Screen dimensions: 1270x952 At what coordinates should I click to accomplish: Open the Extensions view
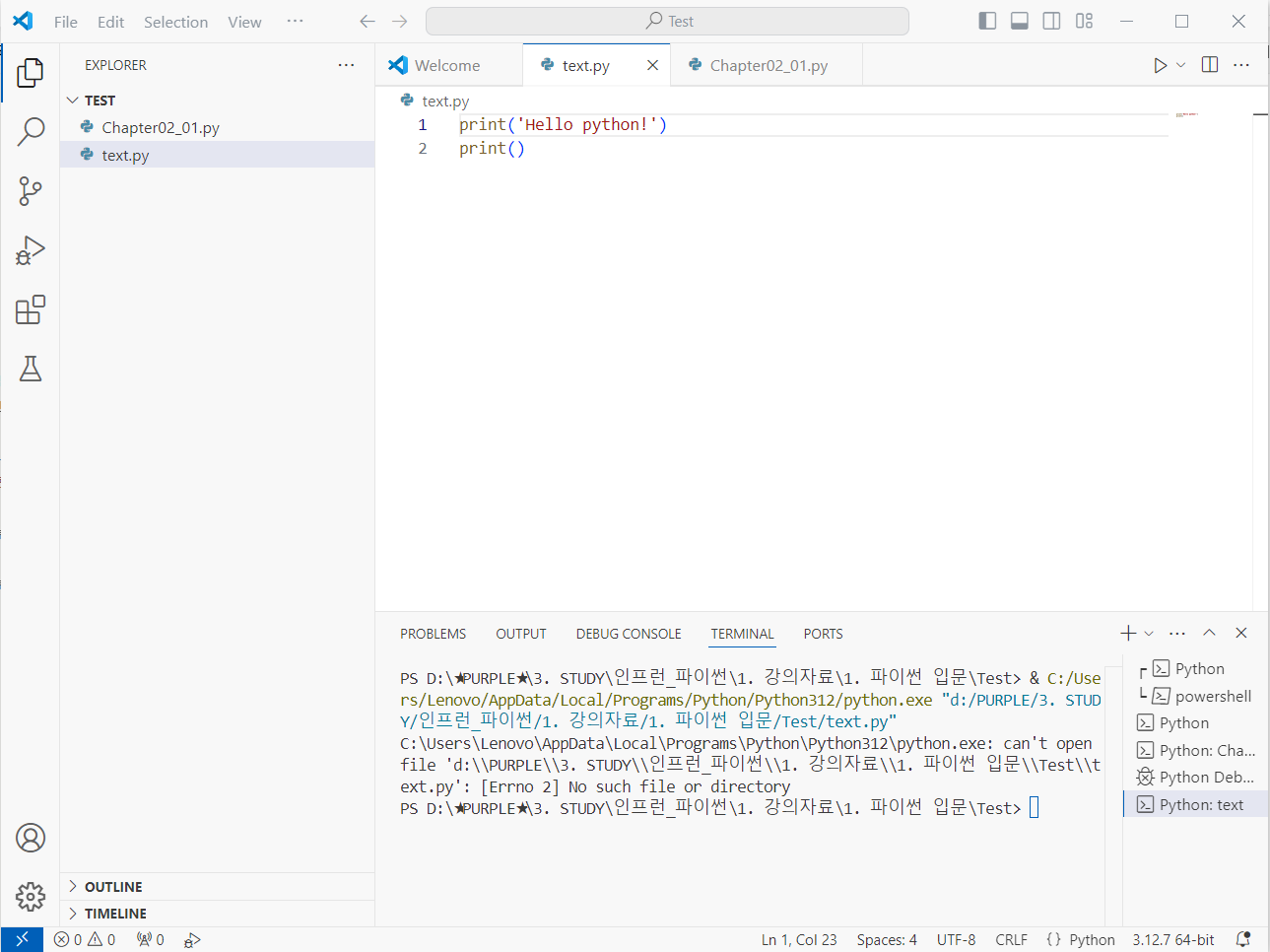point(31,309)
